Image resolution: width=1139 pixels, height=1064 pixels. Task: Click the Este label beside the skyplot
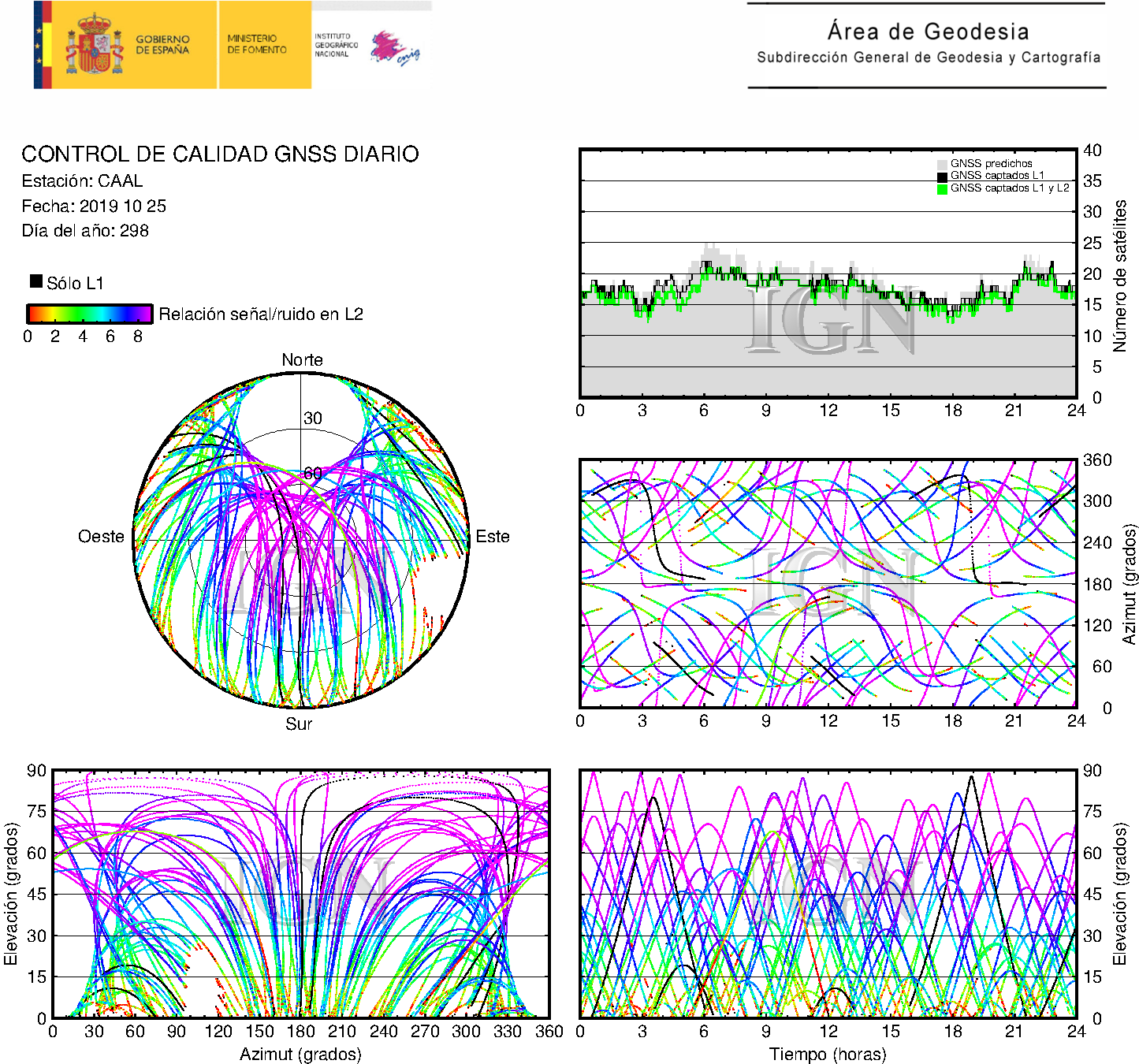coord(493,537)
